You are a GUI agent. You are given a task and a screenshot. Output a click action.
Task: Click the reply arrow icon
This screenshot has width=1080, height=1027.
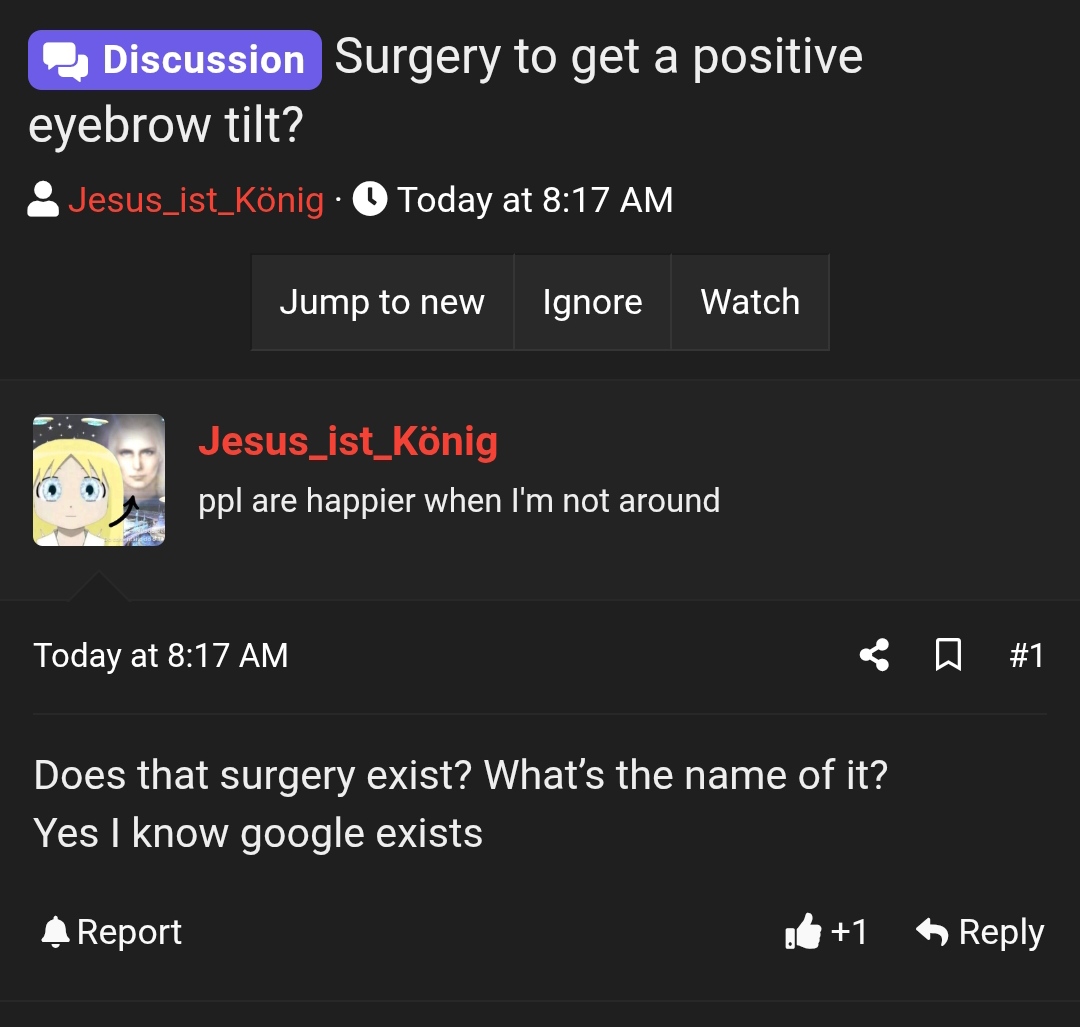click(x=932, y=932)
